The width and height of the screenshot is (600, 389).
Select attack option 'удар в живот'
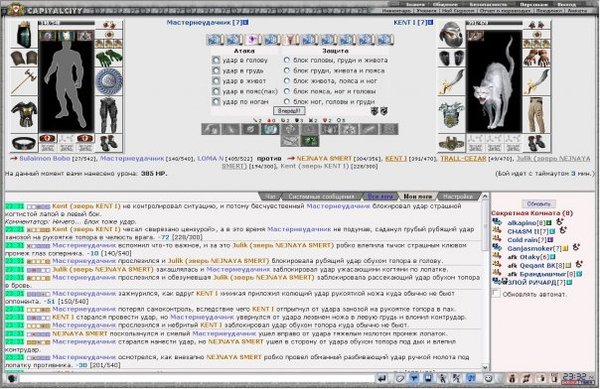[216, 81]
